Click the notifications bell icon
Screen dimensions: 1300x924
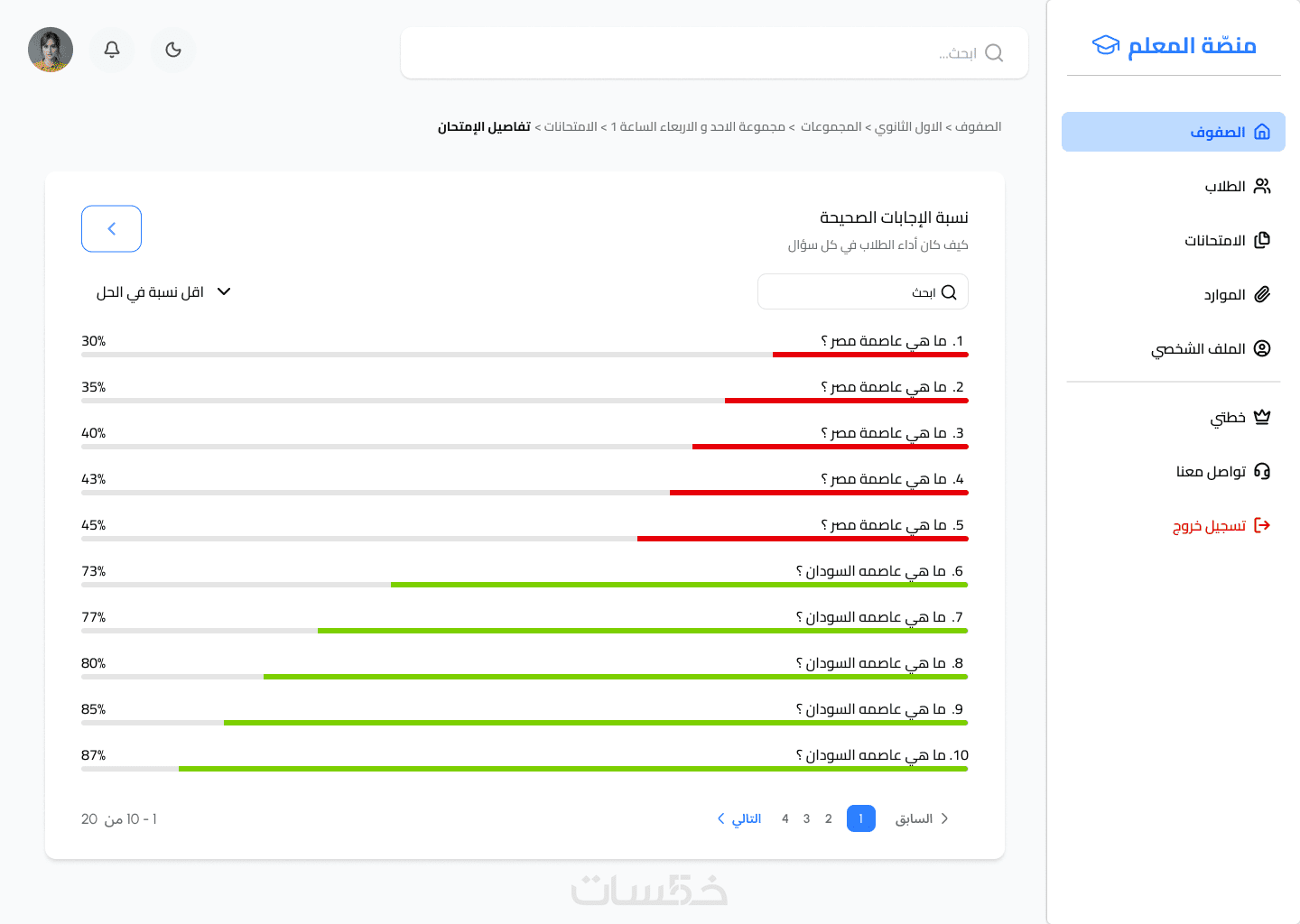point(112,50)
